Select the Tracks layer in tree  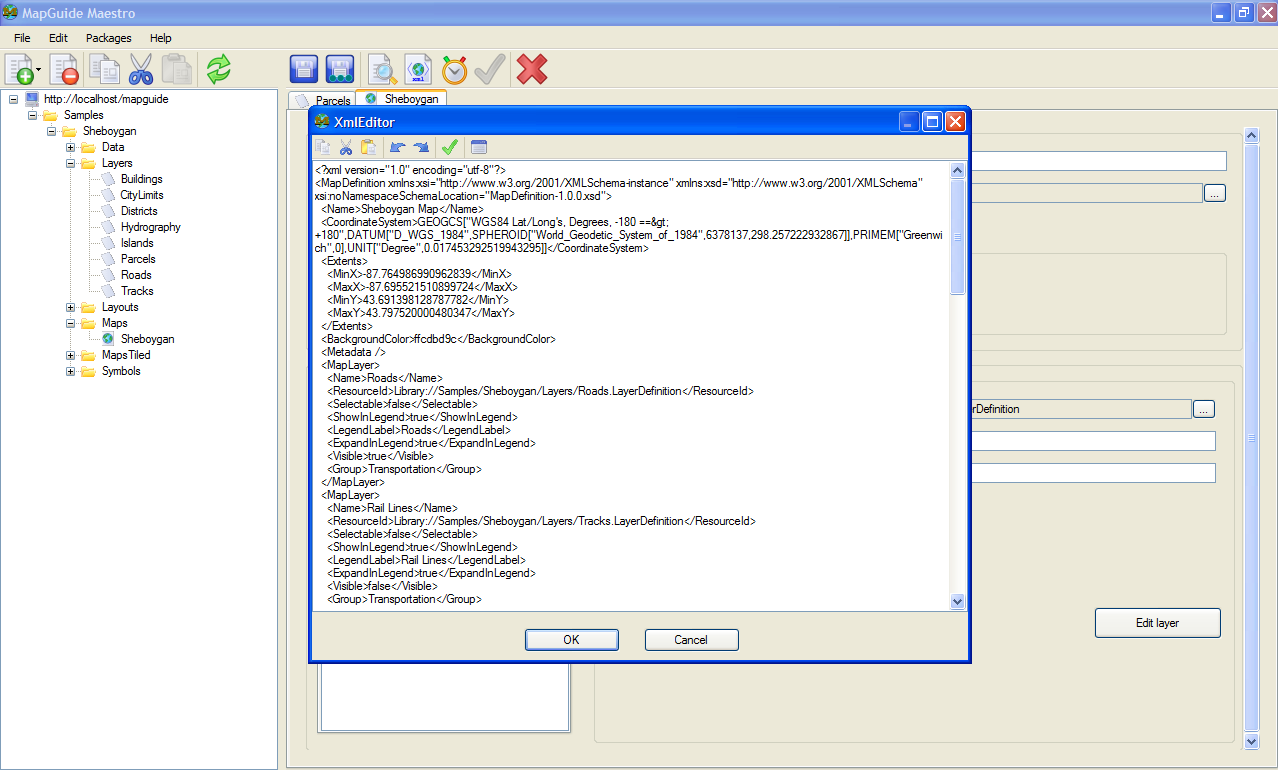137,291
